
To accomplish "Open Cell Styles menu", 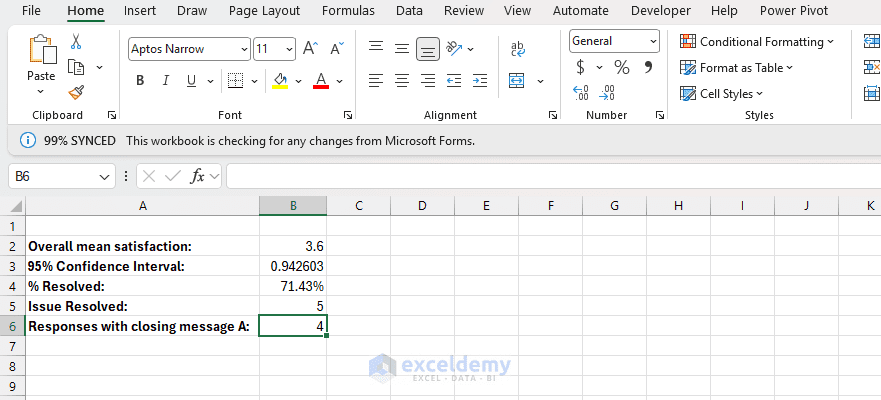I will click(721, 94).
